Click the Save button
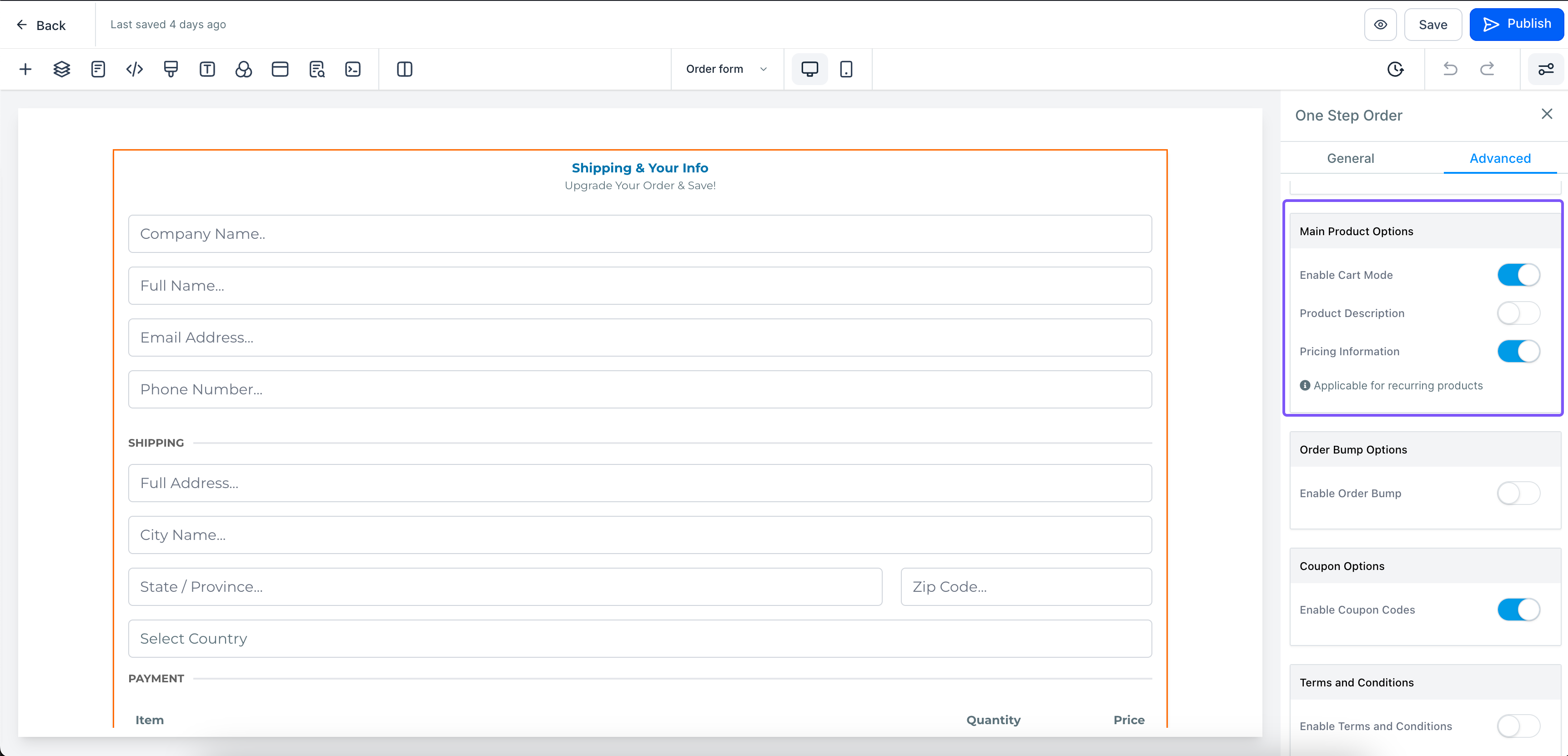The height and width of the screenshot is (756, 1568). pos(1432,25)
